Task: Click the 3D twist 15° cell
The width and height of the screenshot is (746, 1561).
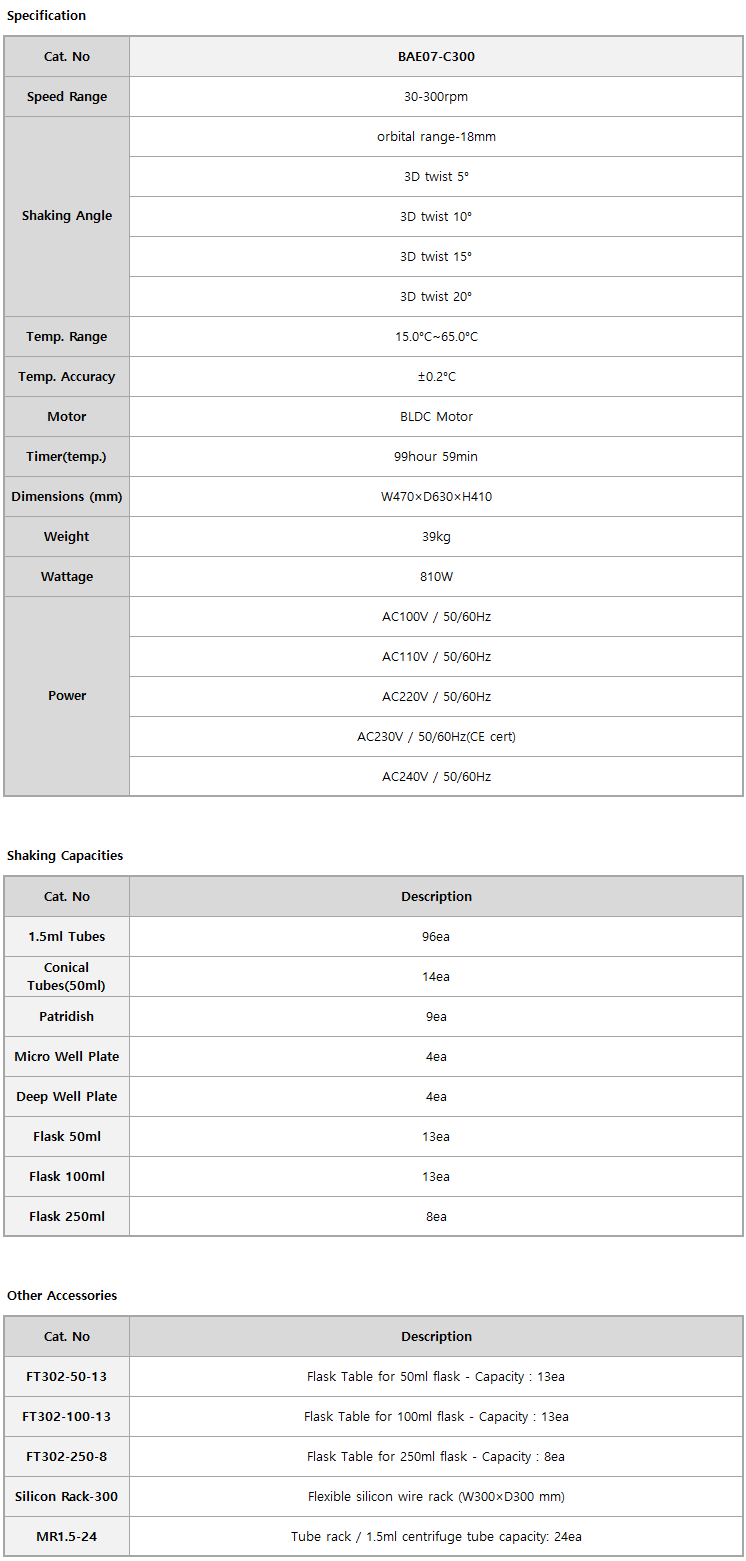Action: click(x=436, y=257)
